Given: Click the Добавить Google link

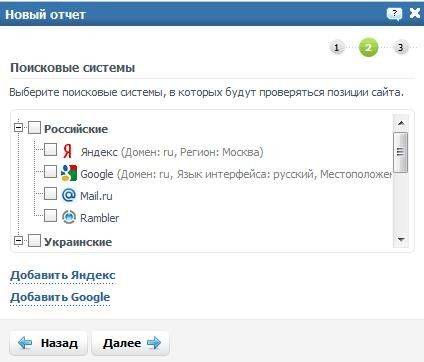Looking at the screenshot, I should click(60, 297).
